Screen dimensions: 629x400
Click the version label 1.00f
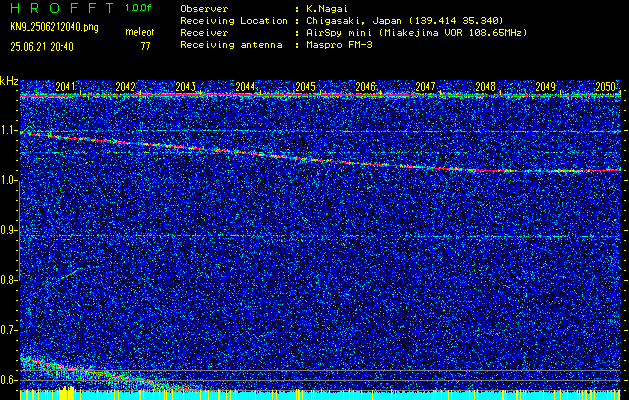[x=139, y=8]
